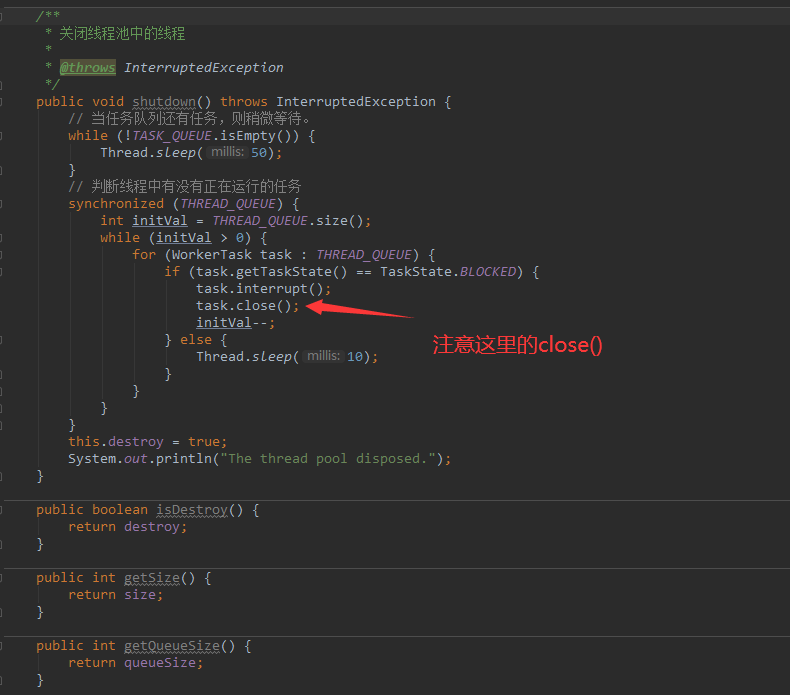
Task: Click the "The thread pool disposed." string
Action: [x=328, y=459]
